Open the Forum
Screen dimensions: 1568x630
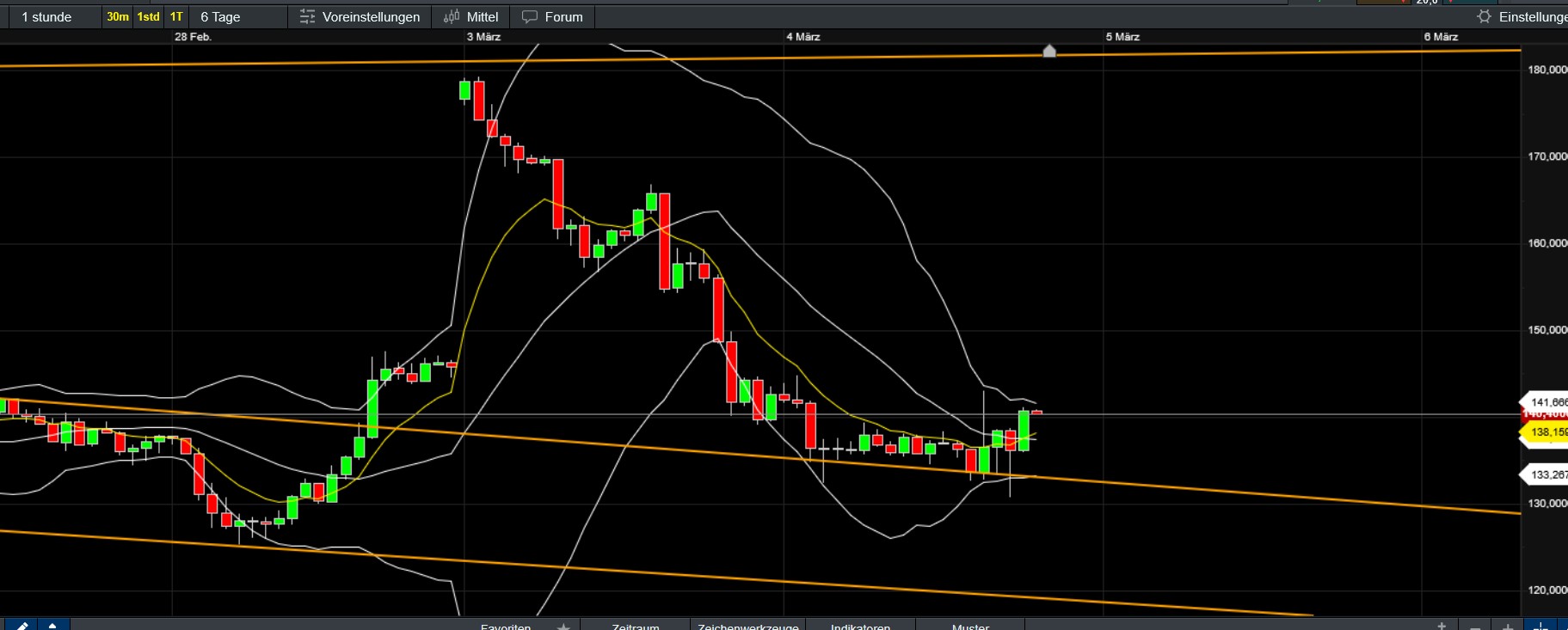552,17
